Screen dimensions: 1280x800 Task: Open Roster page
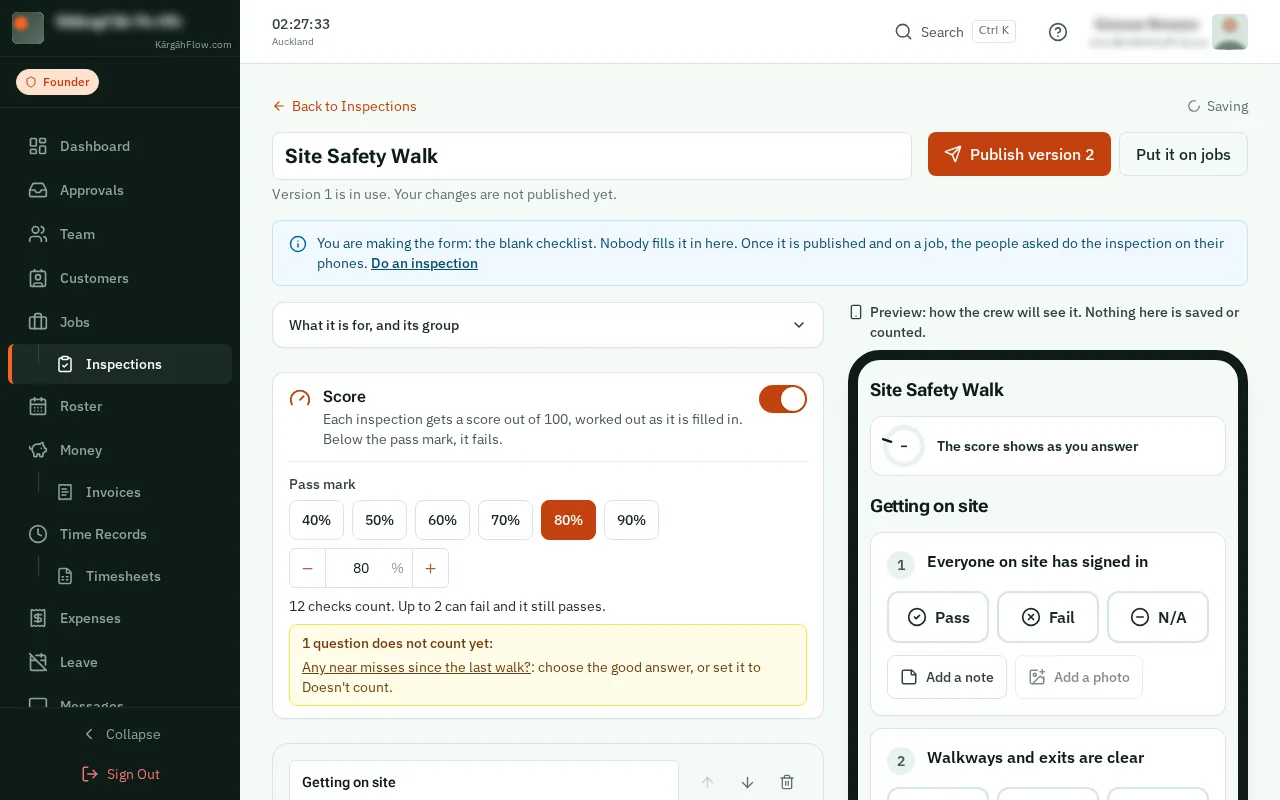point(120,406)
